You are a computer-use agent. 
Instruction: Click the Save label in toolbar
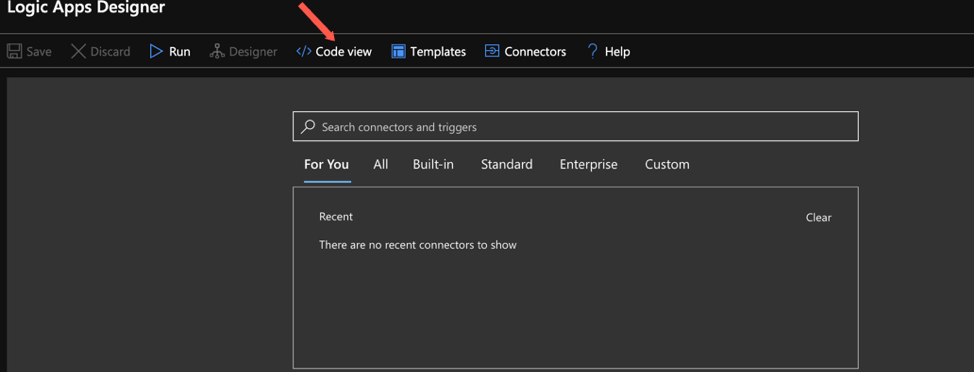(39, 52)
